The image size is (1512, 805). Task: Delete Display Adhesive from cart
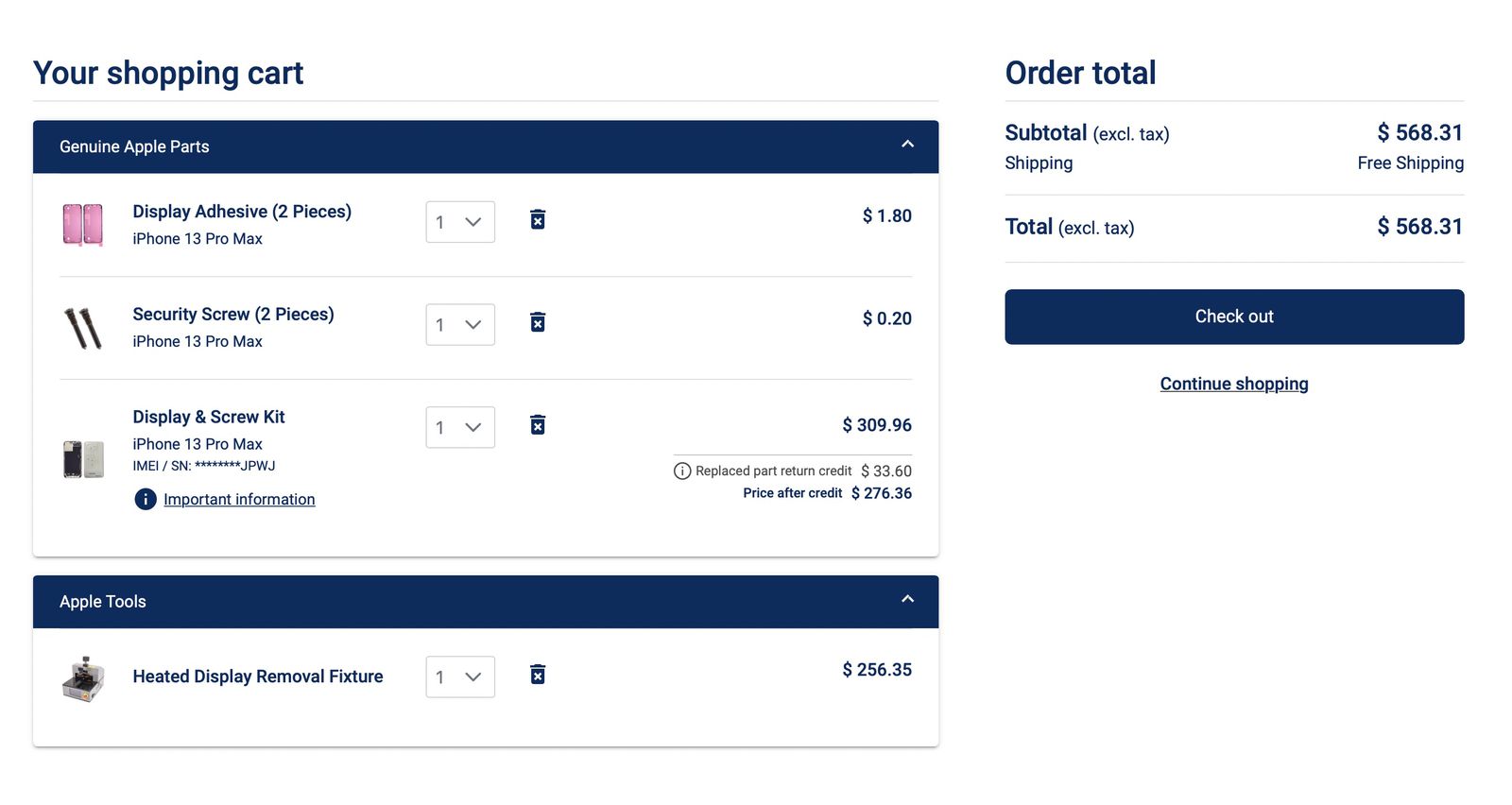coord(537,220)
